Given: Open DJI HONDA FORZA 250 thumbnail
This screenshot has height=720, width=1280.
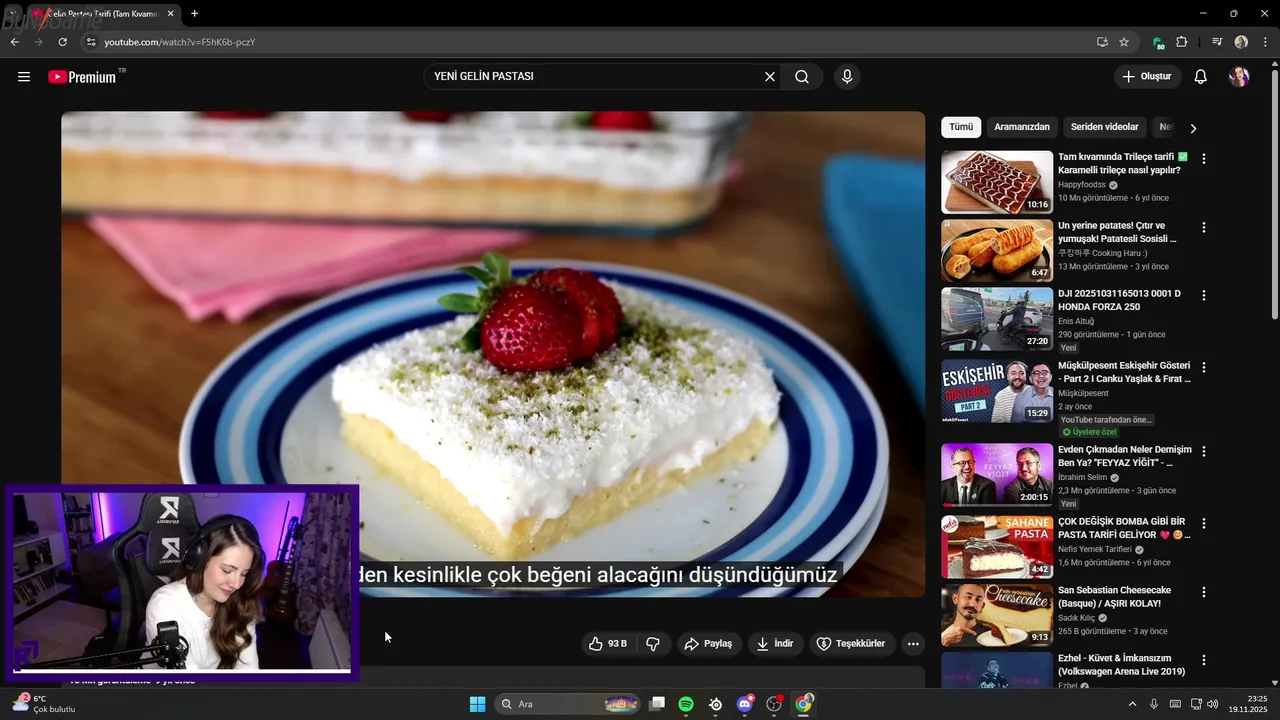Looking at the screenshot, I should tap(997, 319).
